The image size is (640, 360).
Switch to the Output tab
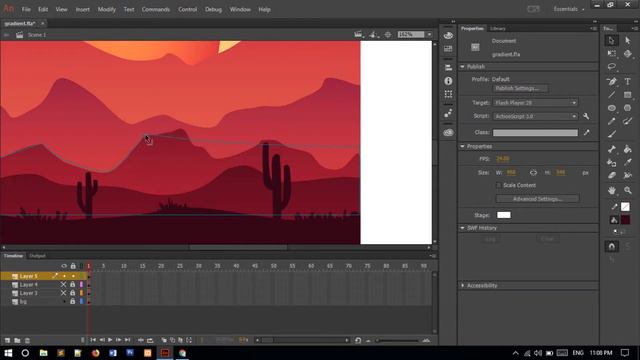coord(37,256)
